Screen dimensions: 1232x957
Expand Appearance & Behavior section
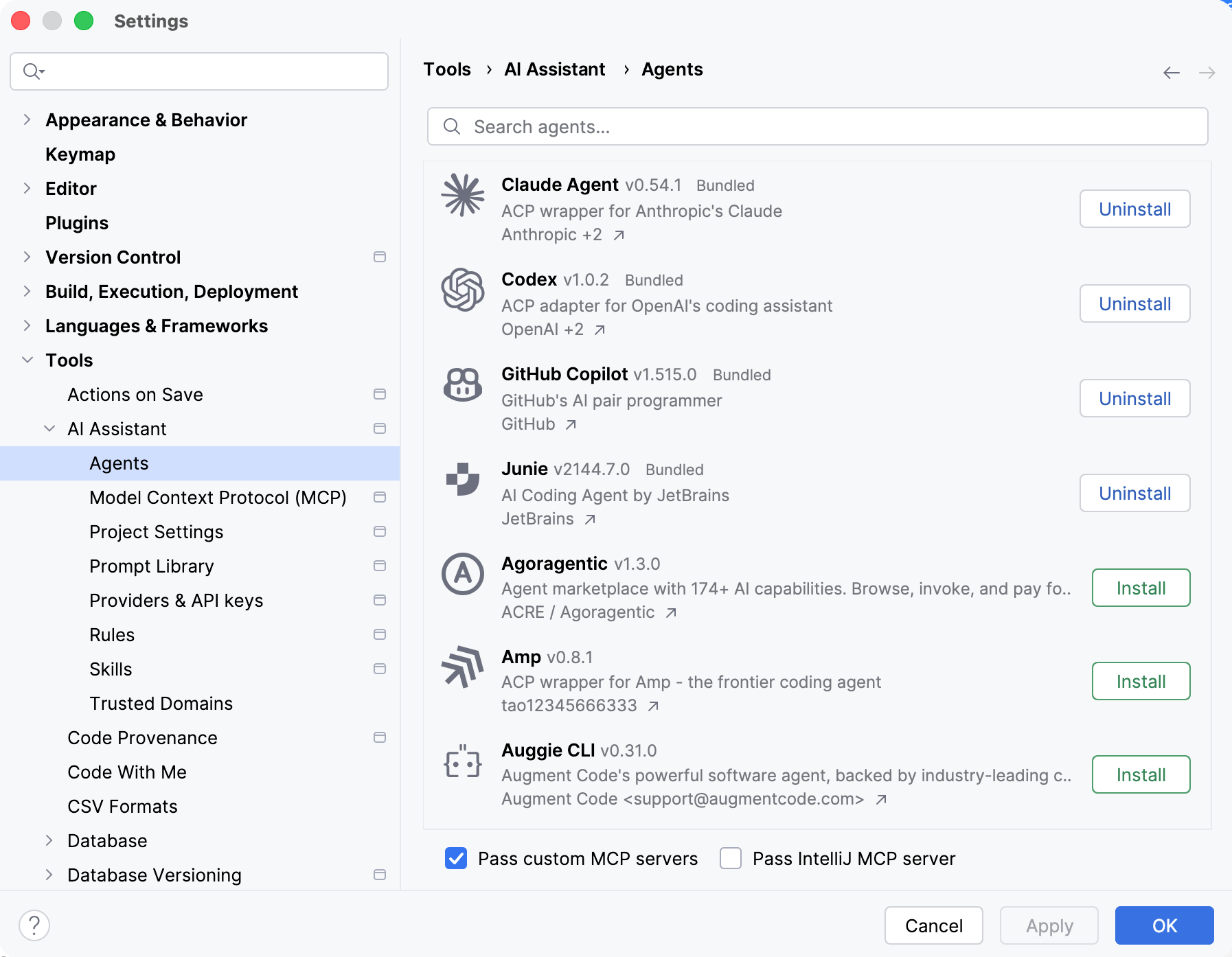27,119
